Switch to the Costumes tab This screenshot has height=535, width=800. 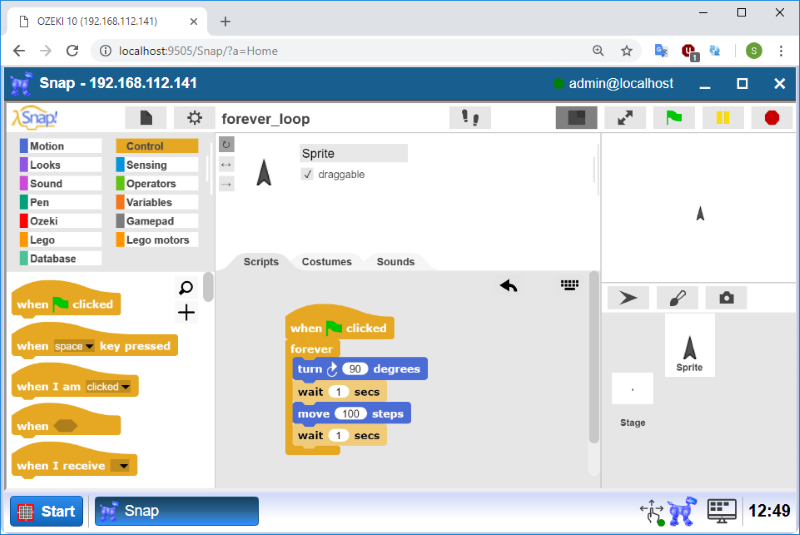pos(327,262)
